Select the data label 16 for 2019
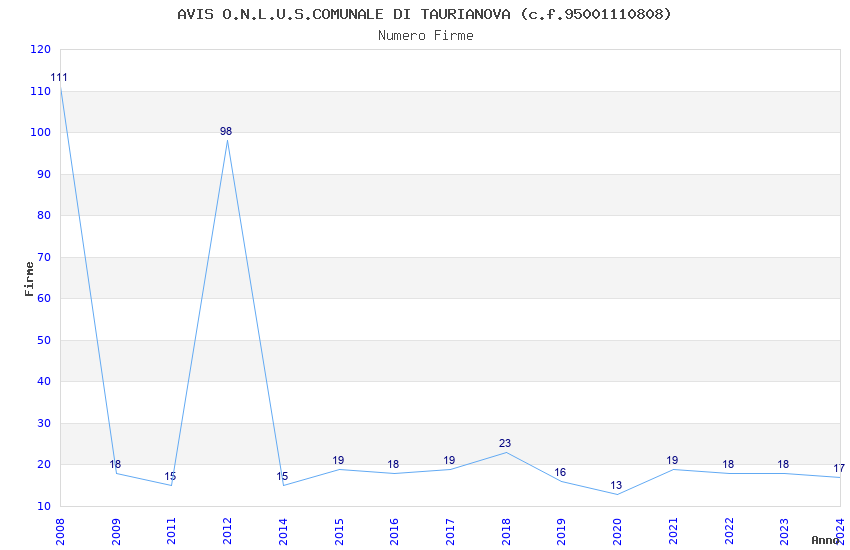 point(561,473)
